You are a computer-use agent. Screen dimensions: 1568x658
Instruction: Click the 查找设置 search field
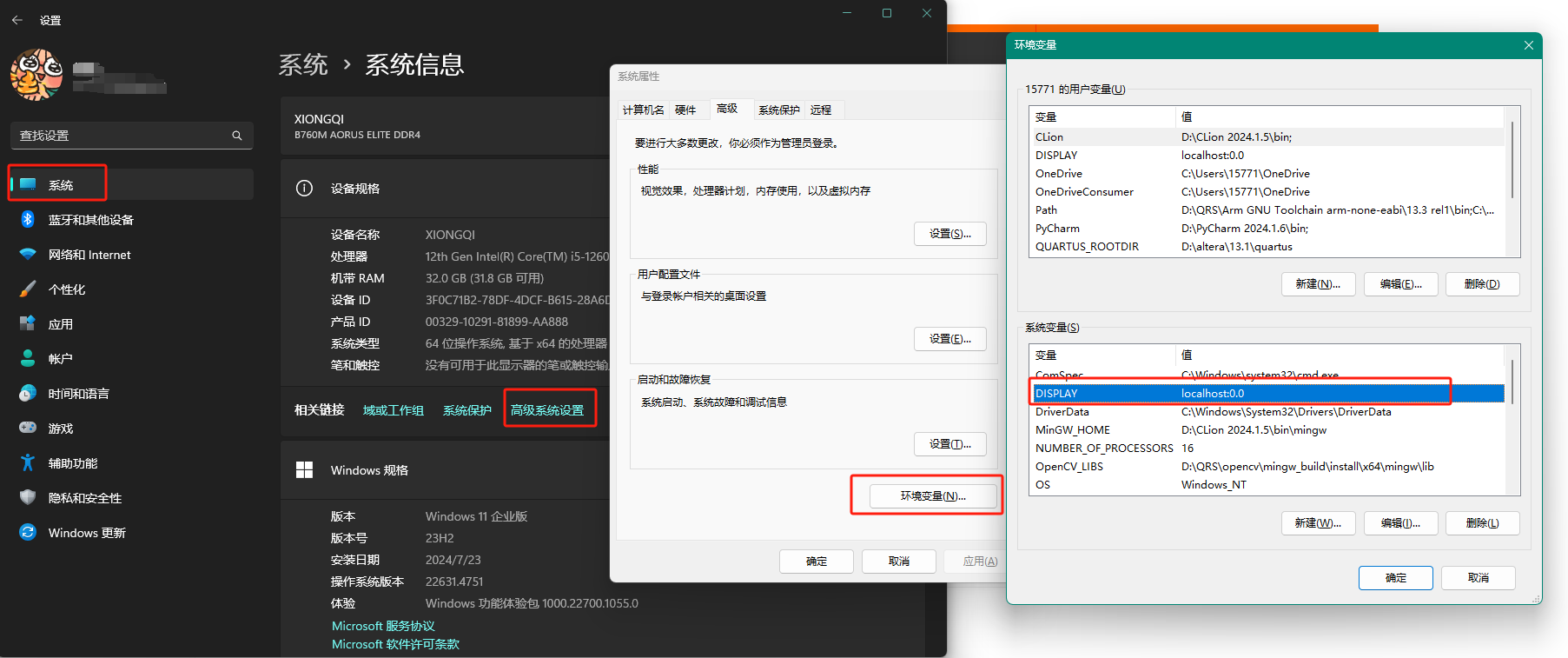click(122, 136)
